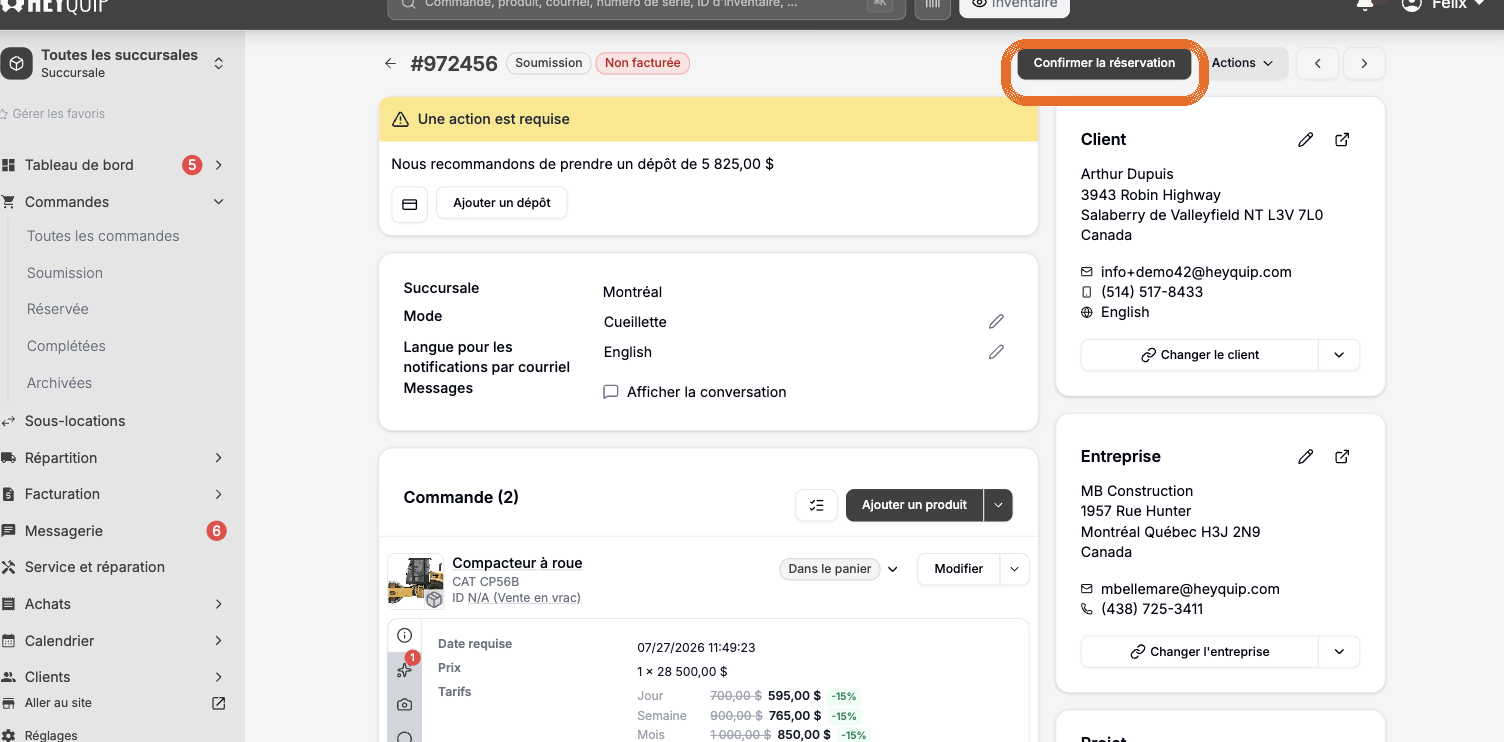Click Changer l'entreprise button
Viewport: 1504px width, 742px height.
click(1200, 652)
